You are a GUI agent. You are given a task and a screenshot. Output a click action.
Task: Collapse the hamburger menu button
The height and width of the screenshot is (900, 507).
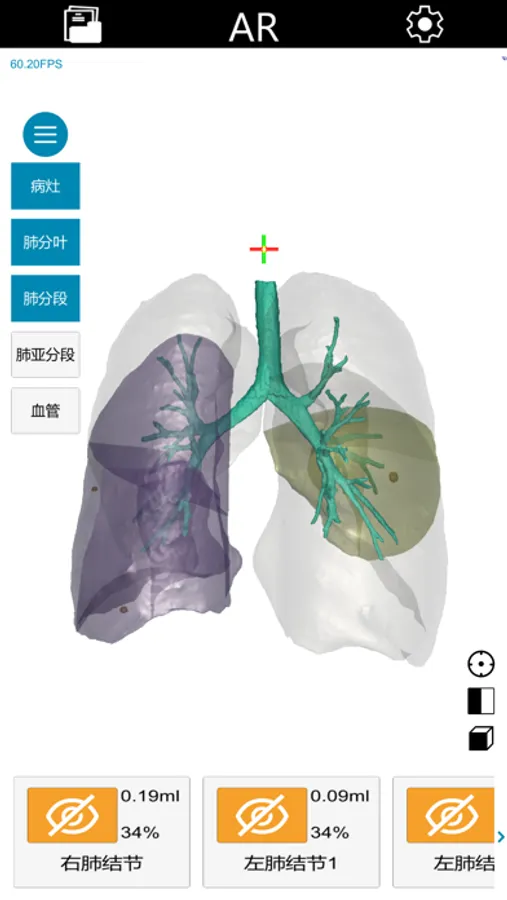click(x=45, y=134)
